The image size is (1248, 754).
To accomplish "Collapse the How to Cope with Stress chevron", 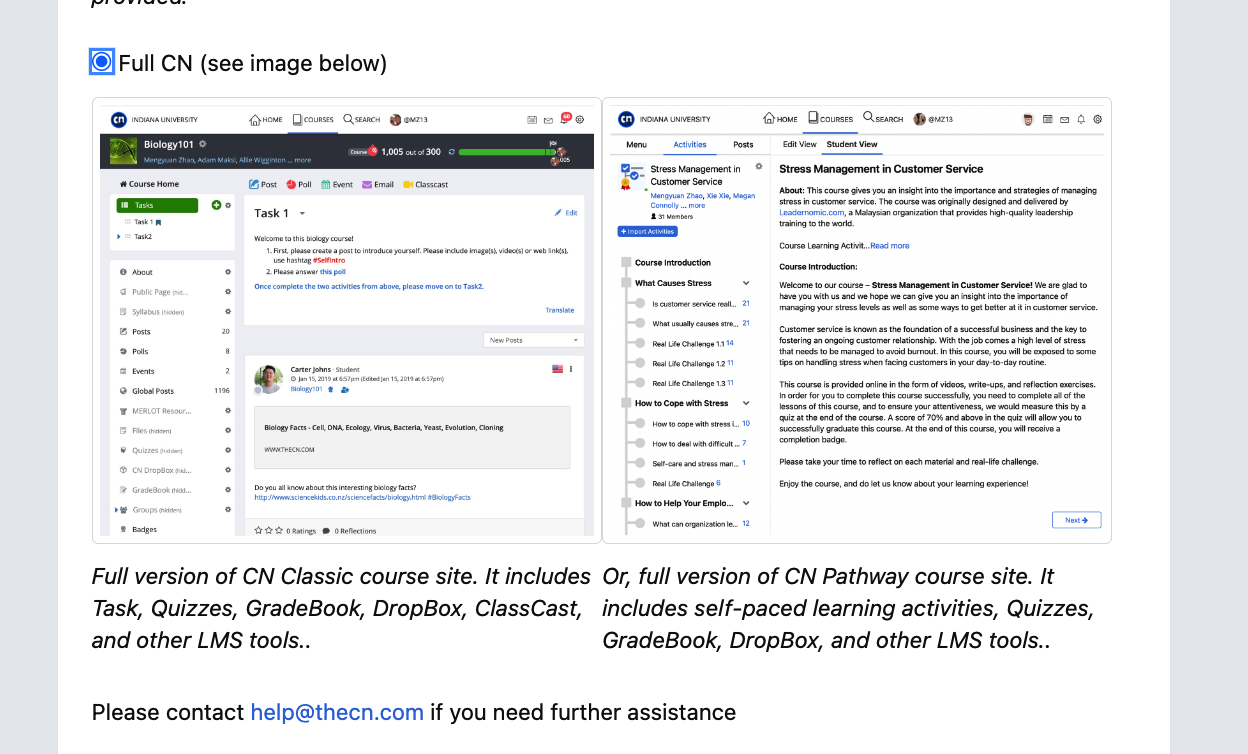I will click(x=746, y=403).
